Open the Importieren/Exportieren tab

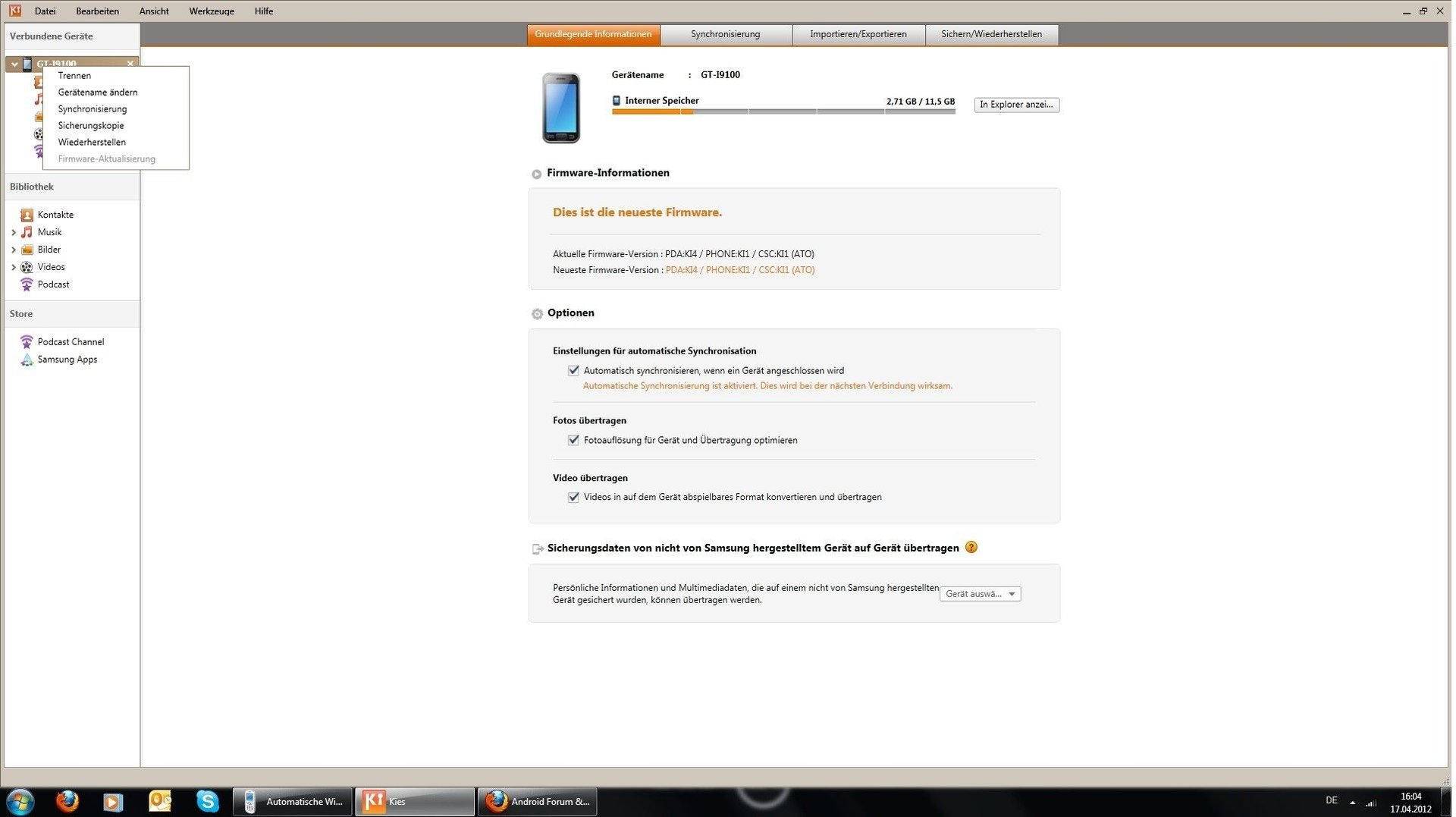point(858,34)
